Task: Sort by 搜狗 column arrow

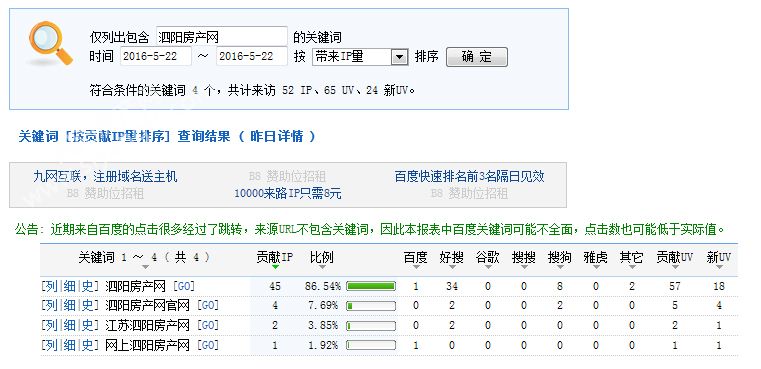Action: tap(560, 267)
